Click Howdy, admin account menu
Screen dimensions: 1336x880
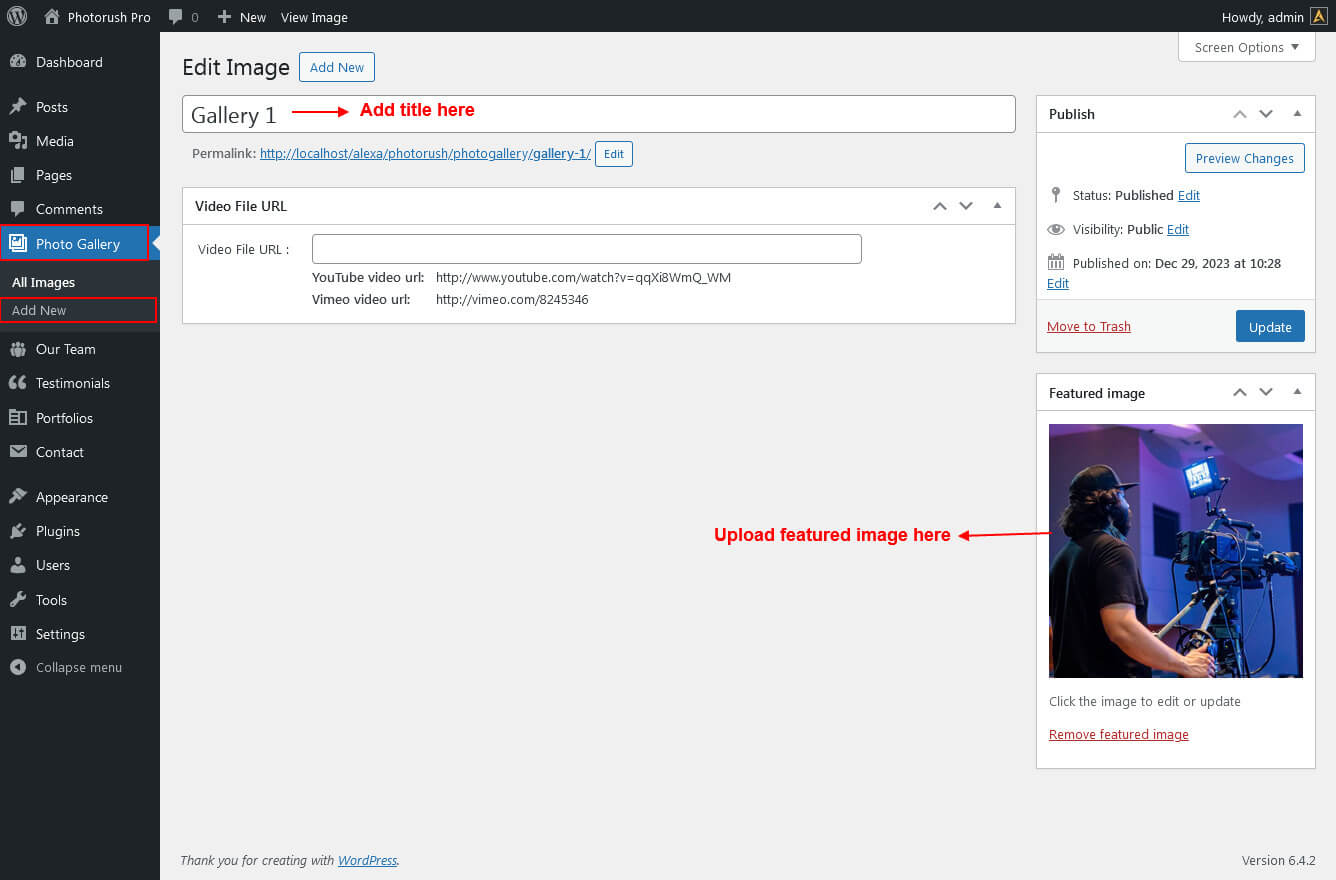[1275, 16]
